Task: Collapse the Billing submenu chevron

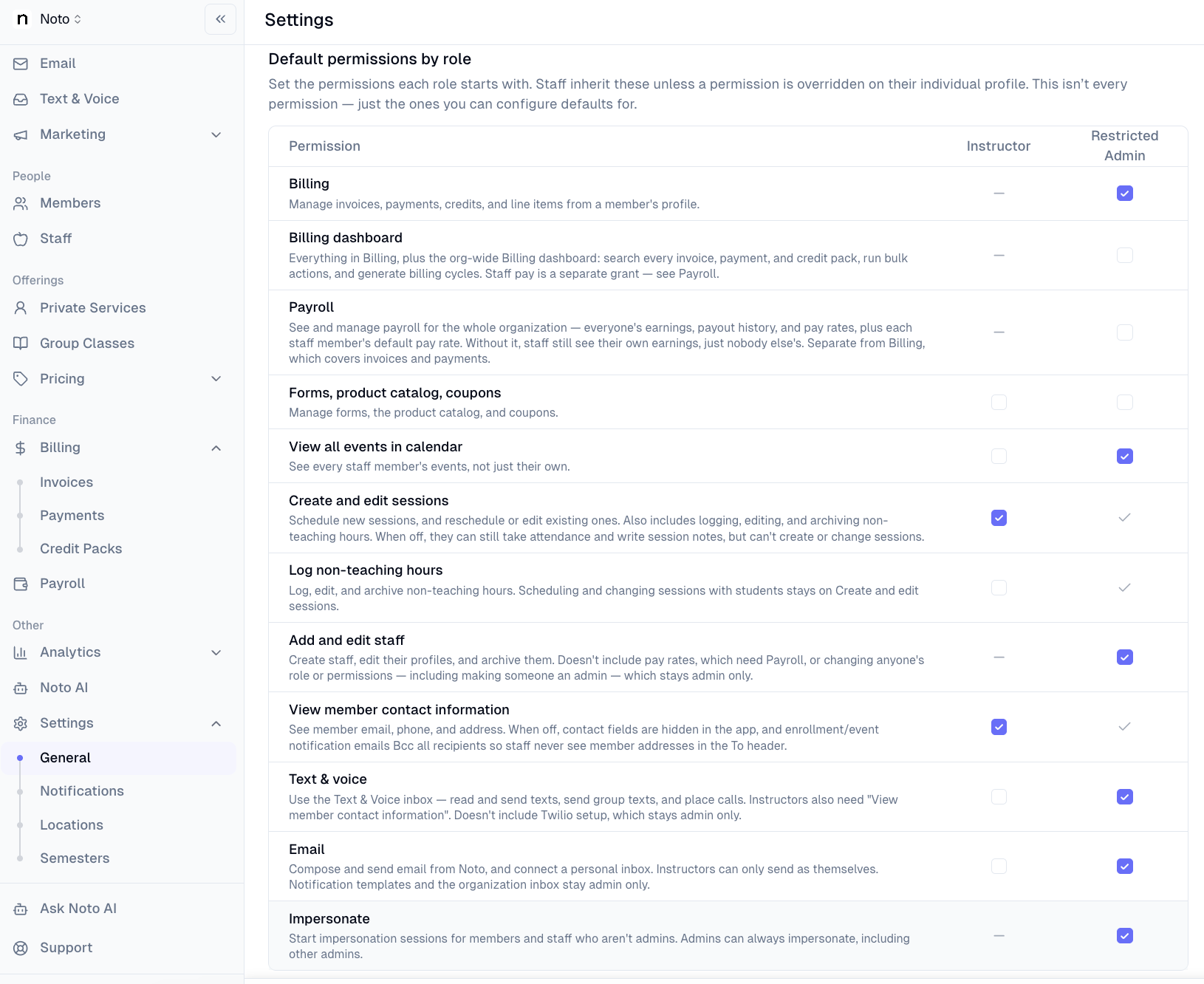Action: [x=216, y=448]
